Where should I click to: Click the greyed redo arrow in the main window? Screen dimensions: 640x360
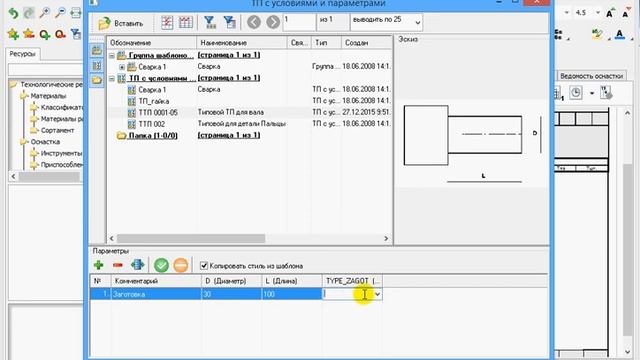[29, 13]
